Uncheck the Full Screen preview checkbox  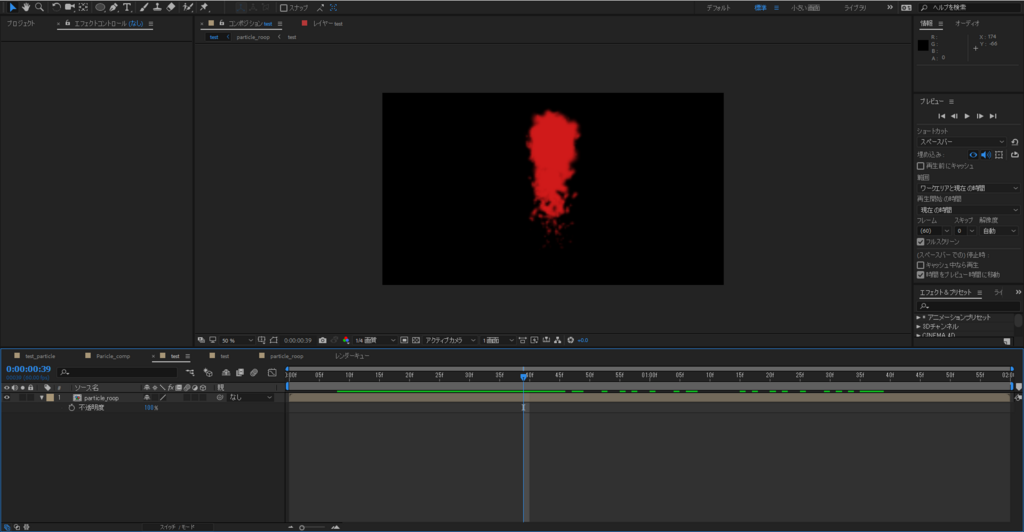[x=921, y=242]
